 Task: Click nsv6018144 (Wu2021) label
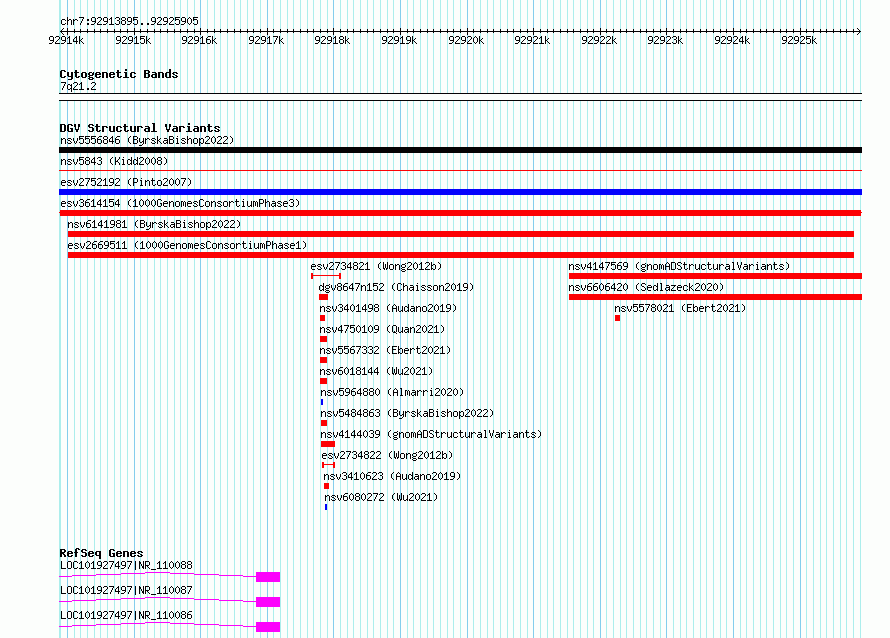[376, 371]
